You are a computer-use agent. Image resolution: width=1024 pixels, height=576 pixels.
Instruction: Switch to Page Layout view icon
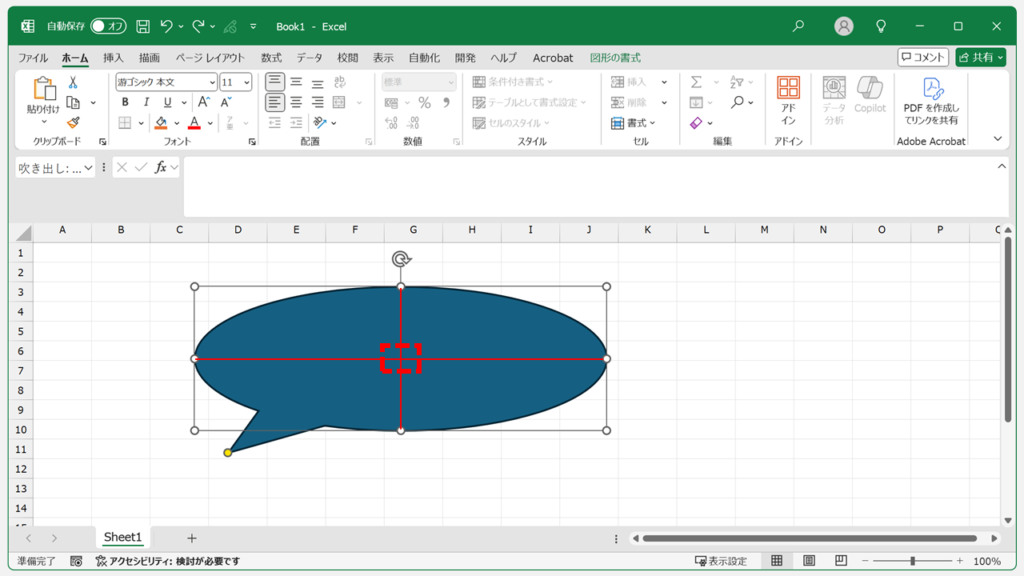[x=808, y=560]
